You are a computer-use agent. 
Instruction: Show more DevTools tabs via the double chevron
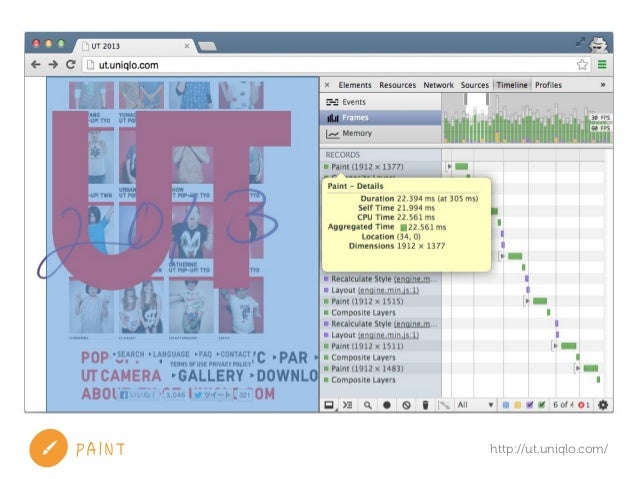point(603,85)
